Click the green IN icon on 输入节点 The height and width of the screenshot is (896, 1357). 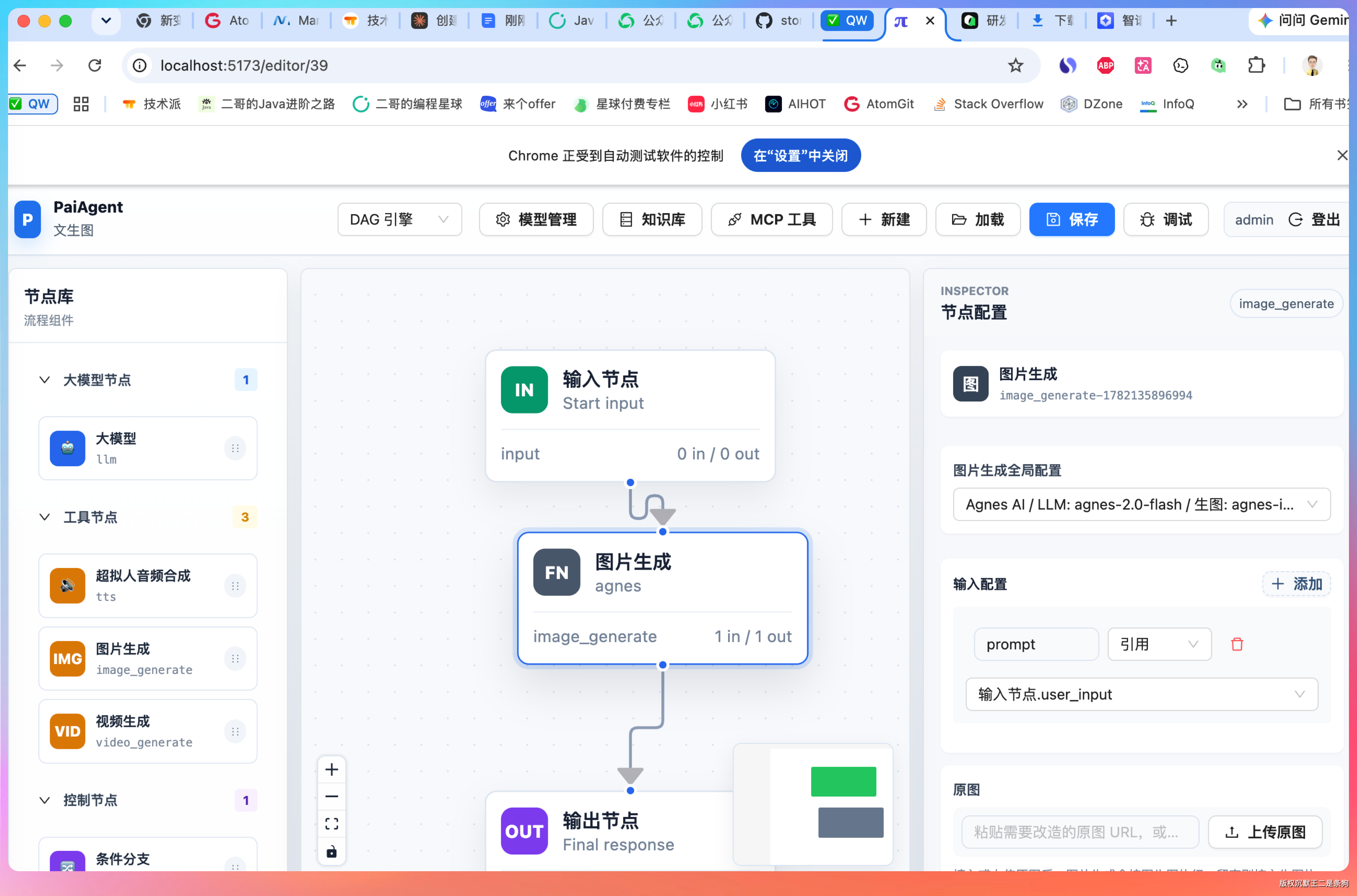524,390
